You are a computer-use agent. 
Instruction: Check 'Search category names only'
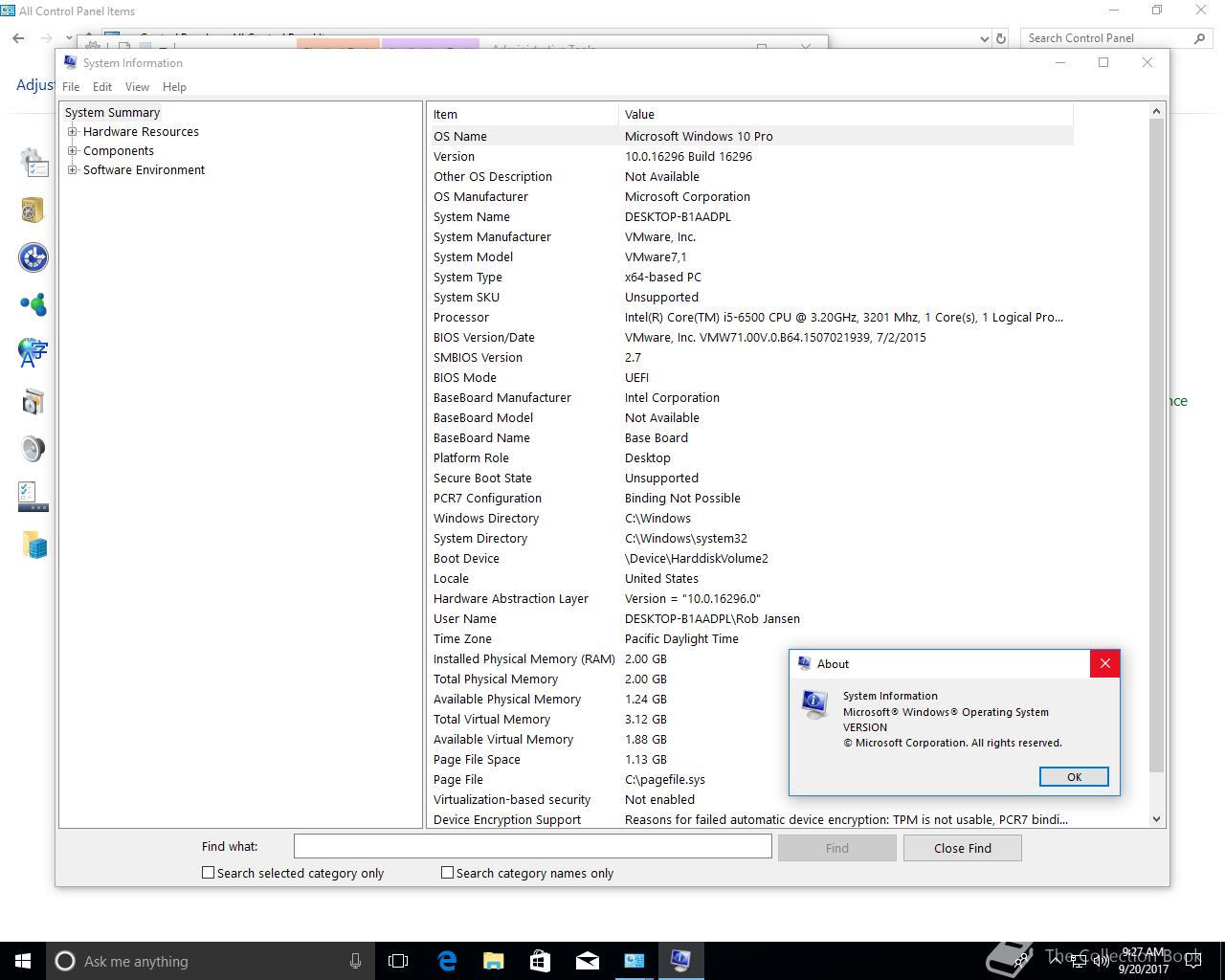(447, 873)
